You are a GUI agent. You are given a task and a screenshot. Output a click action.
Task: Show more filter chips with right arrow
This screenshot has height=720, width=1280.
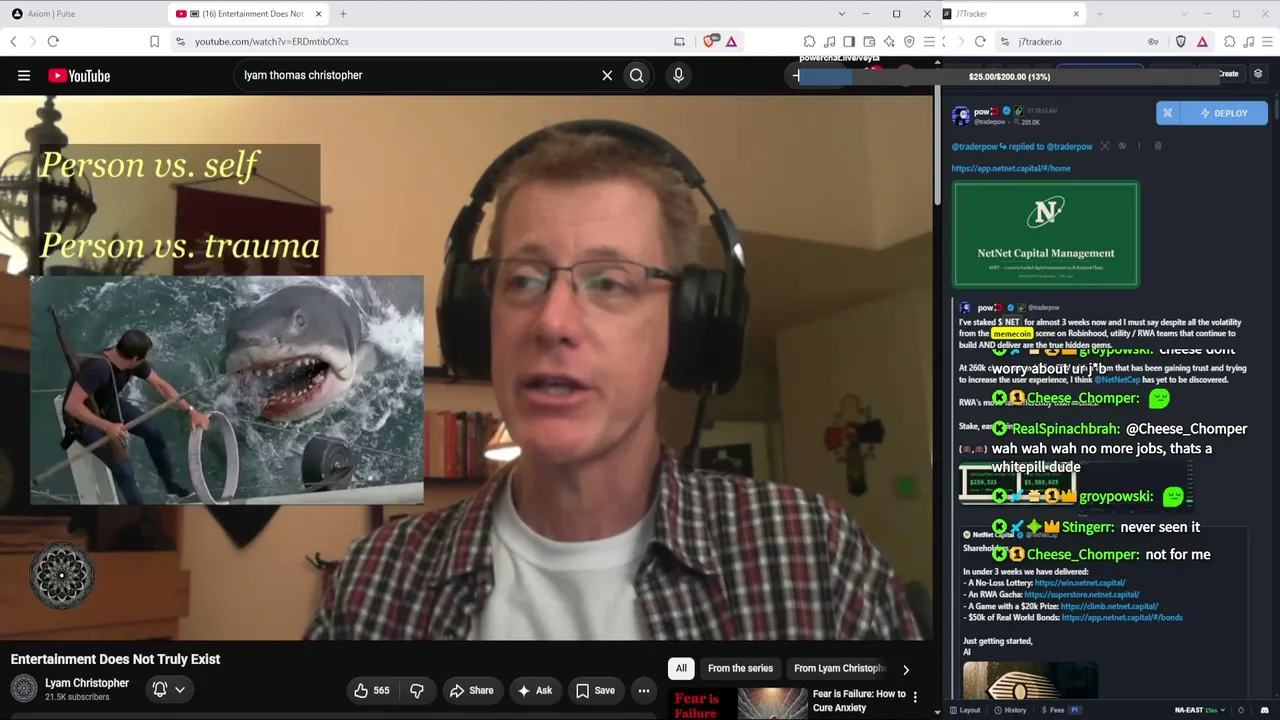click(x=906, y=669)
